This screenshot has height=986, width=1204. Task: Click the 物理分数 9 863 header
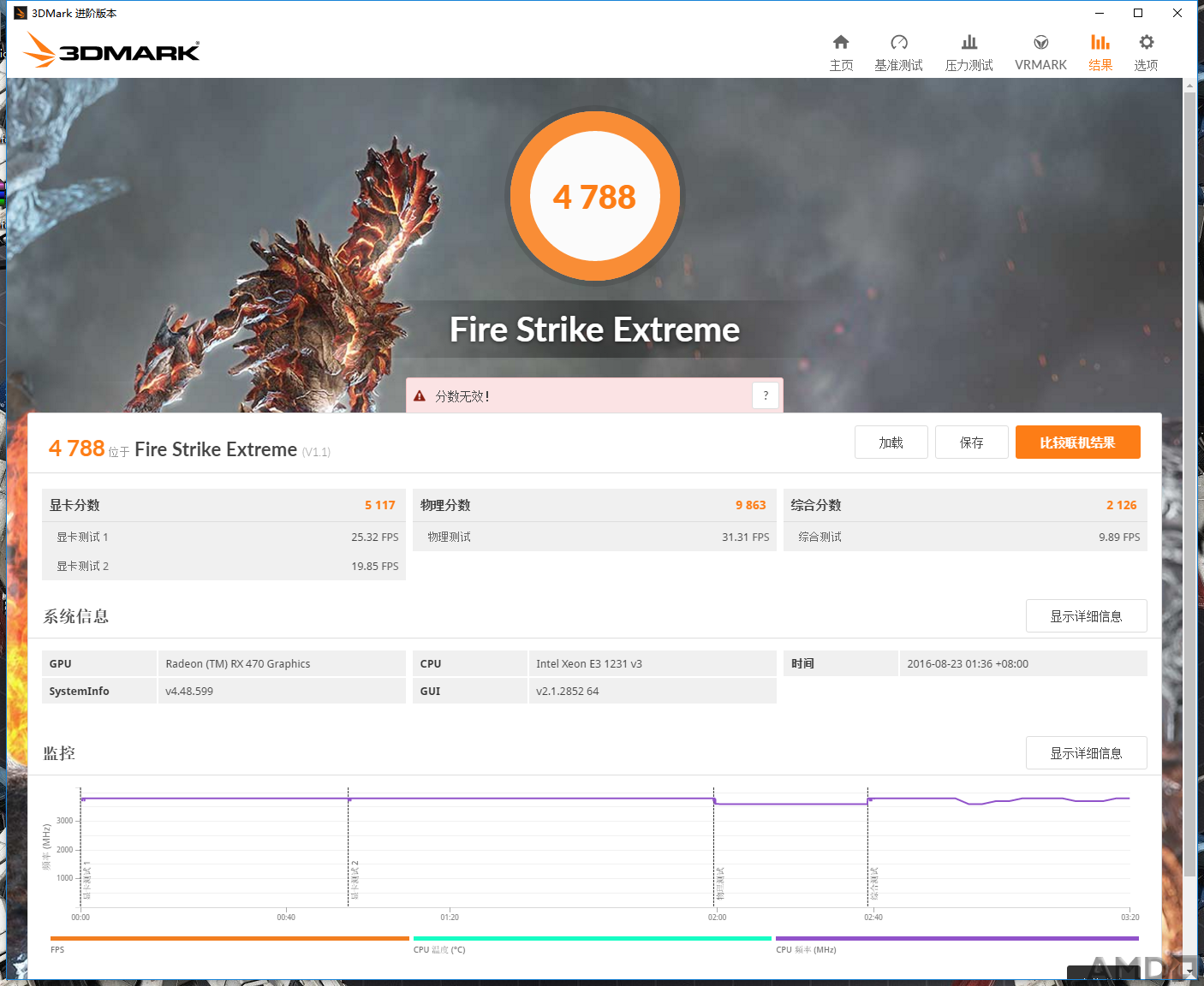[x=594, y=505]
